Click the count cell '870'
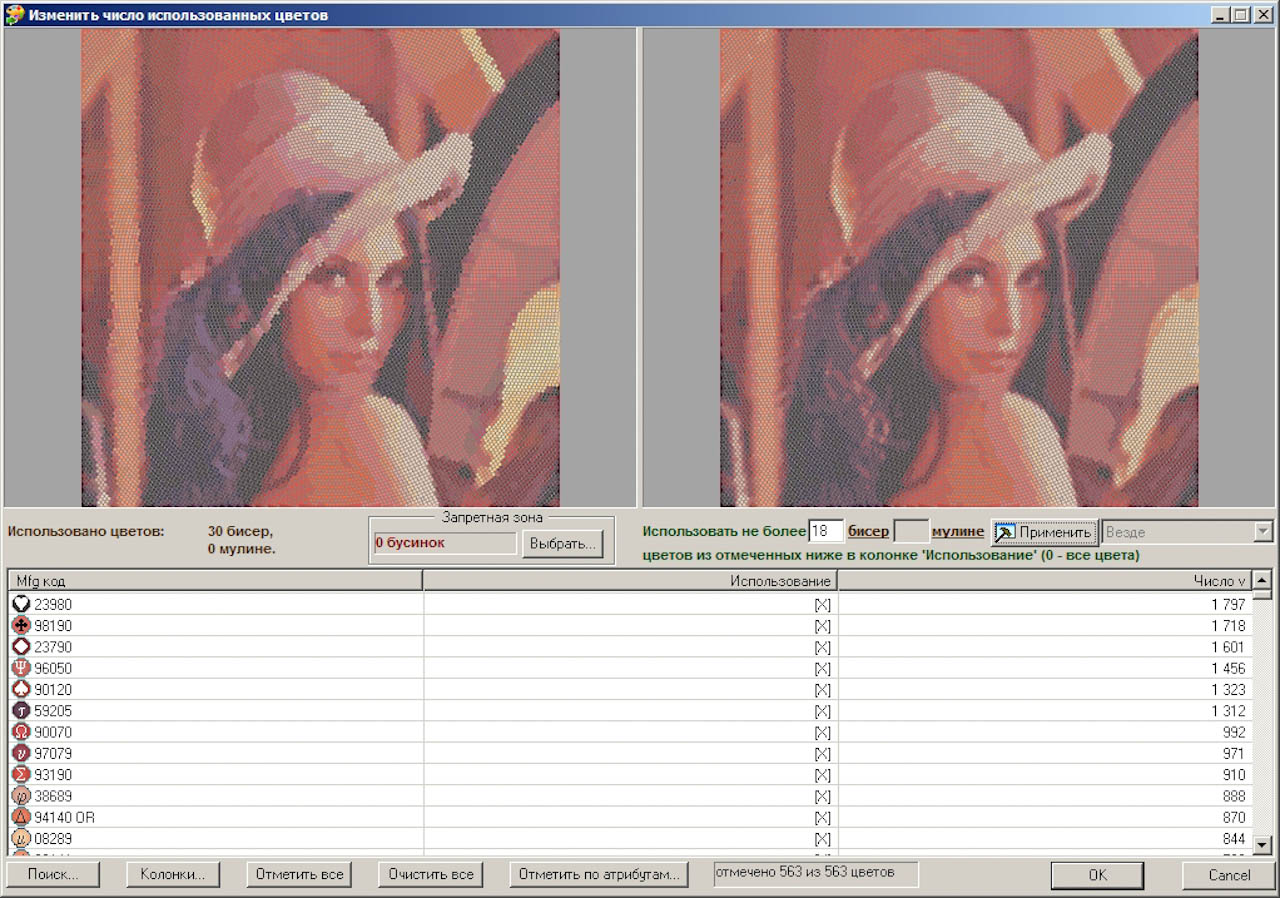Image resolution: width=1280 pixels, height=898 pixels. [1234, 818]
